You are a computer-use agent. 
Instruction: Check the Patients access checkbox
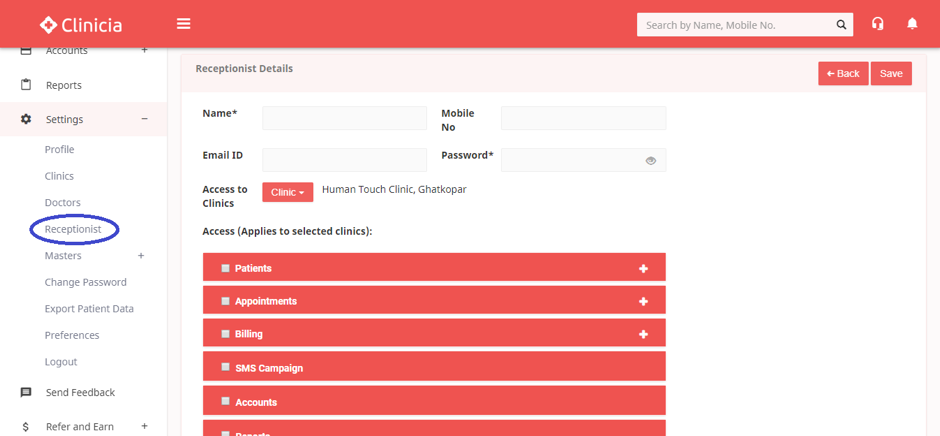coord(225,268)
